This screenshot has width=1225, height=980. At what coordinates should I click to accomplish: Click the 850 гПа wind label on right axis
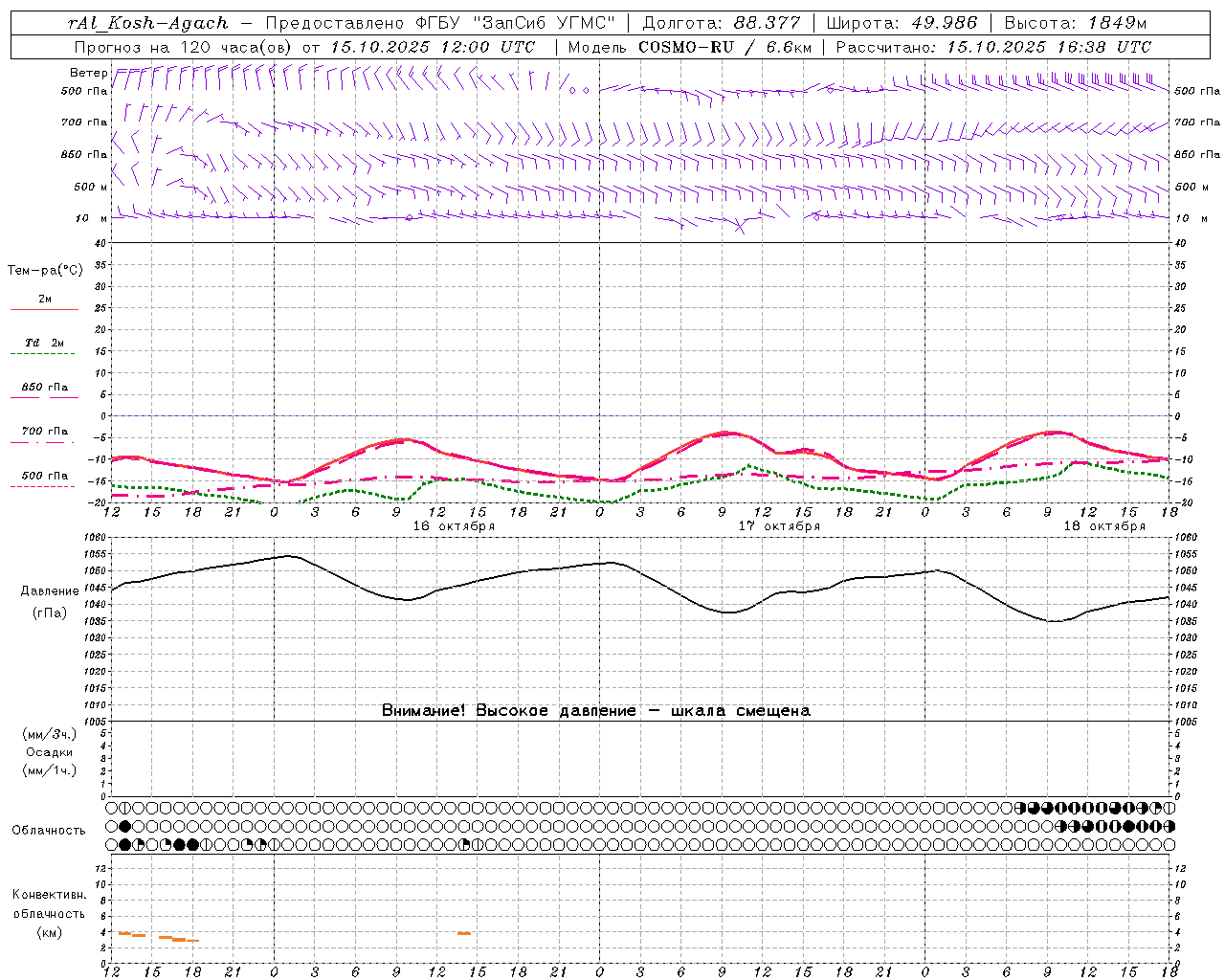[1197, 154]
